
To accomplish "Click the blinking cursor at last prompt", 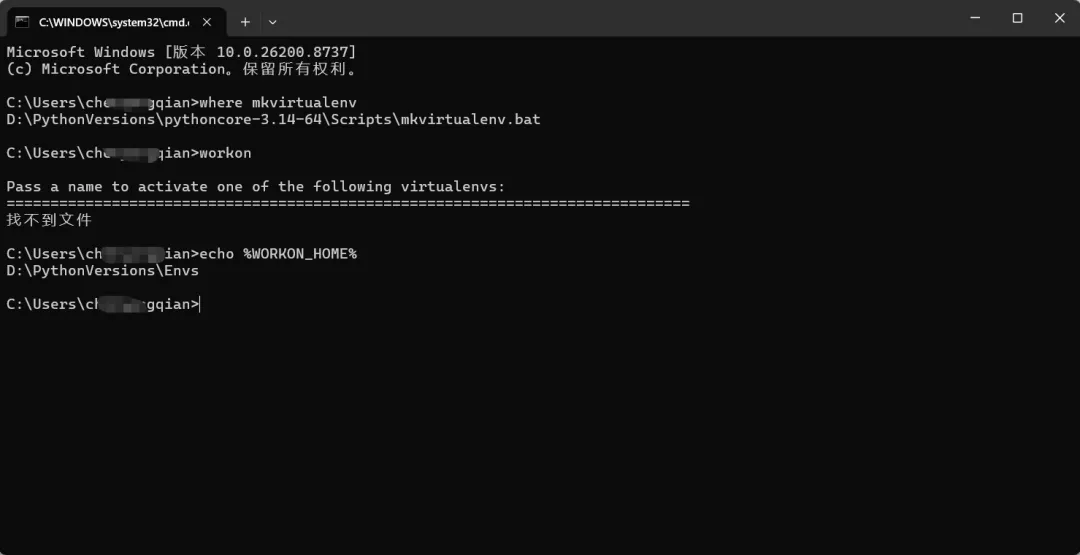I will coord(200,304).
